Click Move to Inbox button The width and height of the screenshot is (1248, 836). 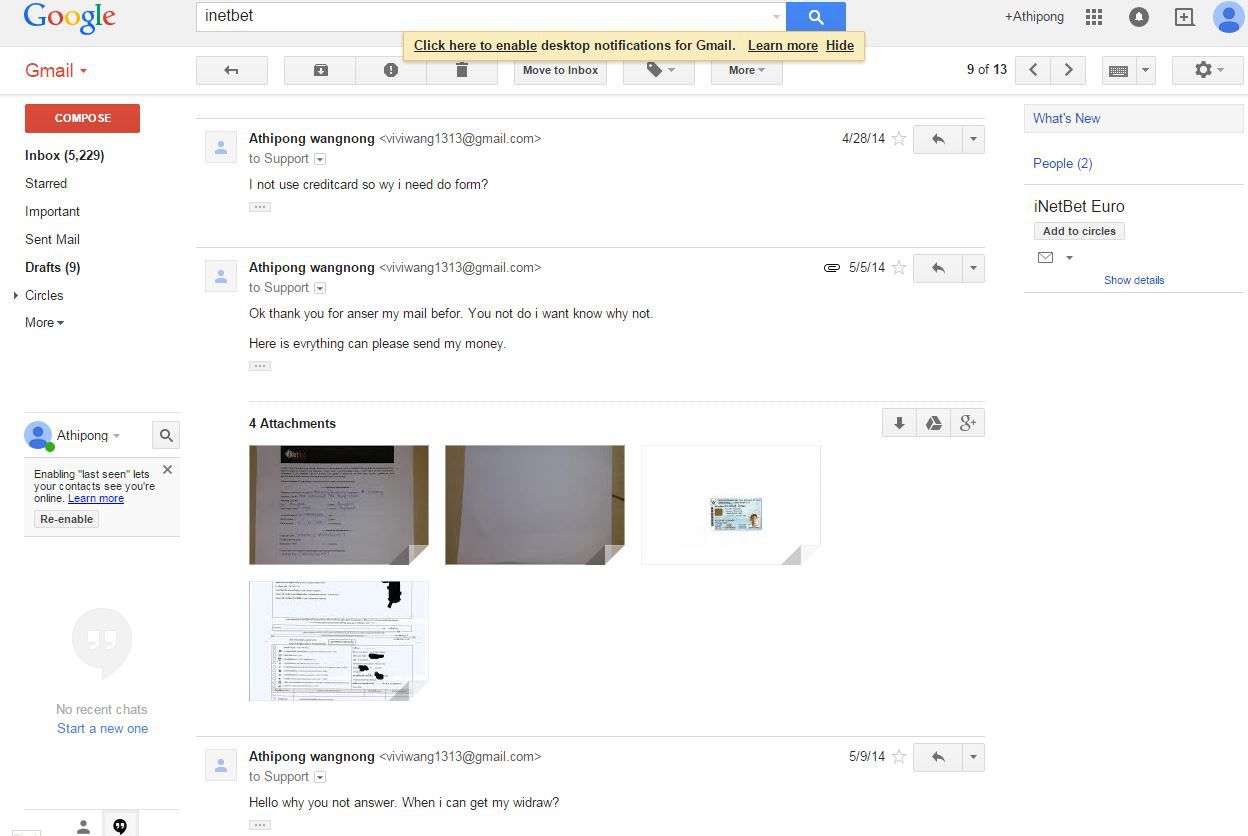click(x=560, y=70)
